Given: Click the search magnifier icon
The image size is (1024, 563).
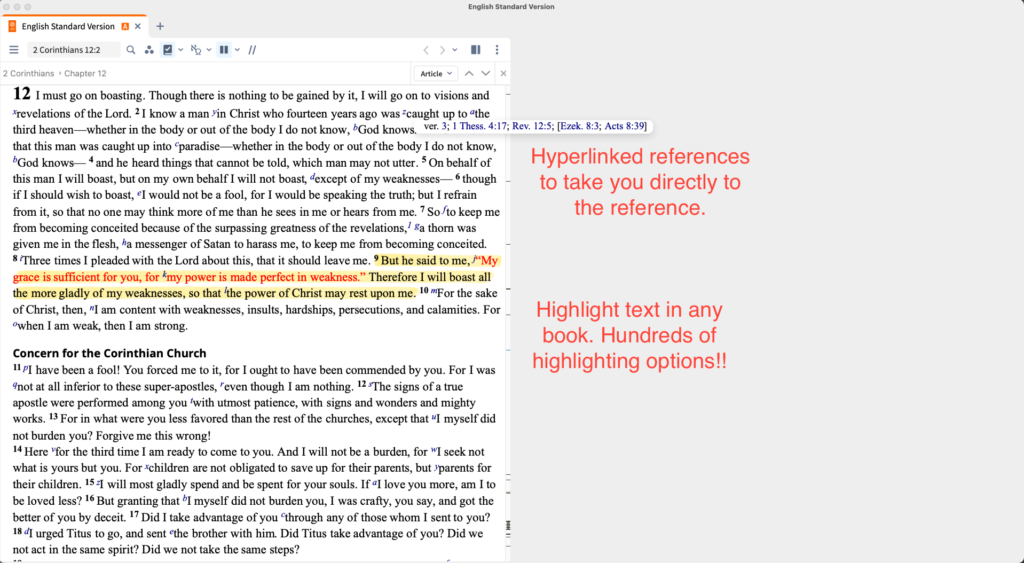Looking at the screenshot, I should pos(130,50).
